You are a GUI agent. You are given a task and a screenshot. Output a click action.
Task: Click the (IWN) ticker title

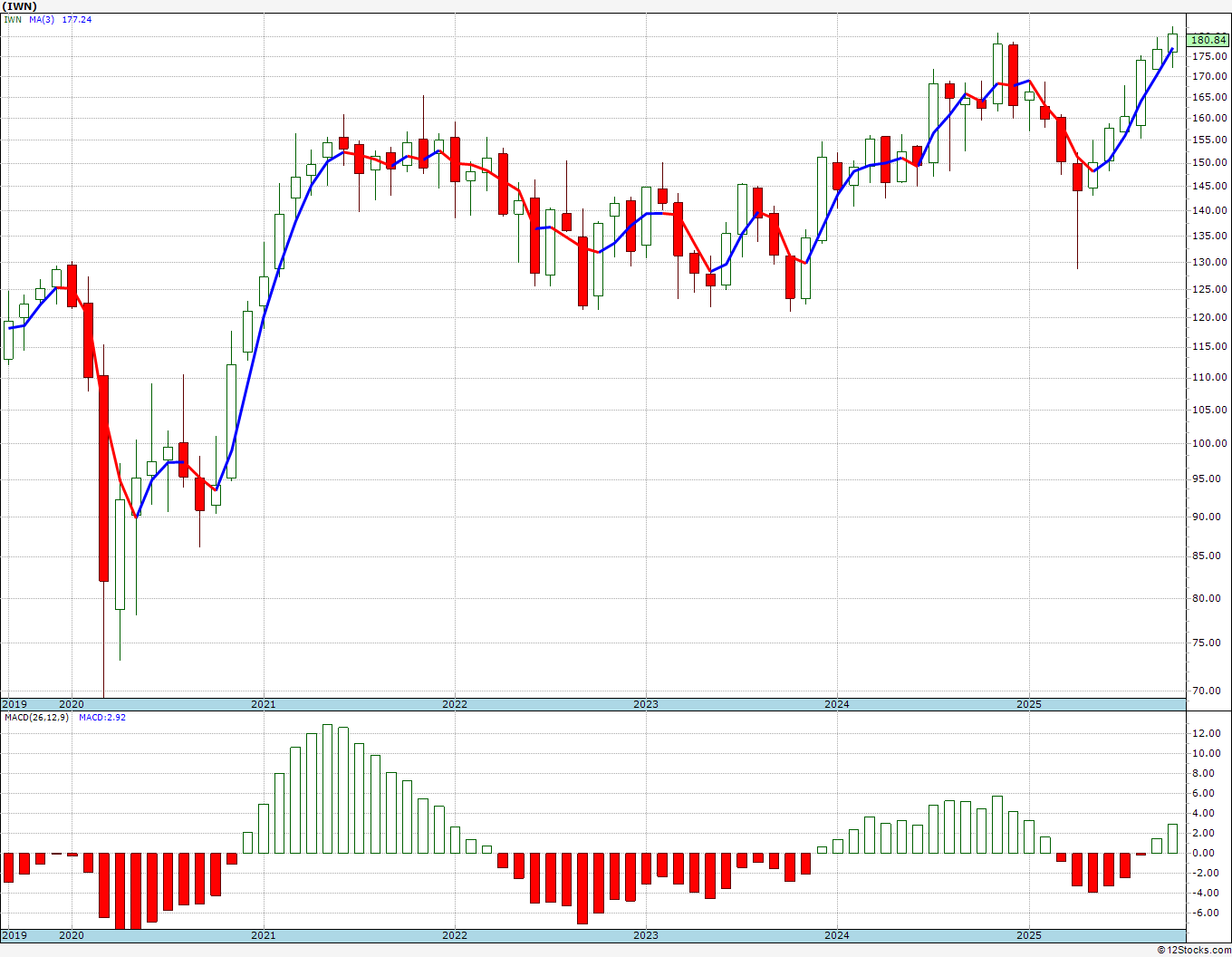(19, 6)
